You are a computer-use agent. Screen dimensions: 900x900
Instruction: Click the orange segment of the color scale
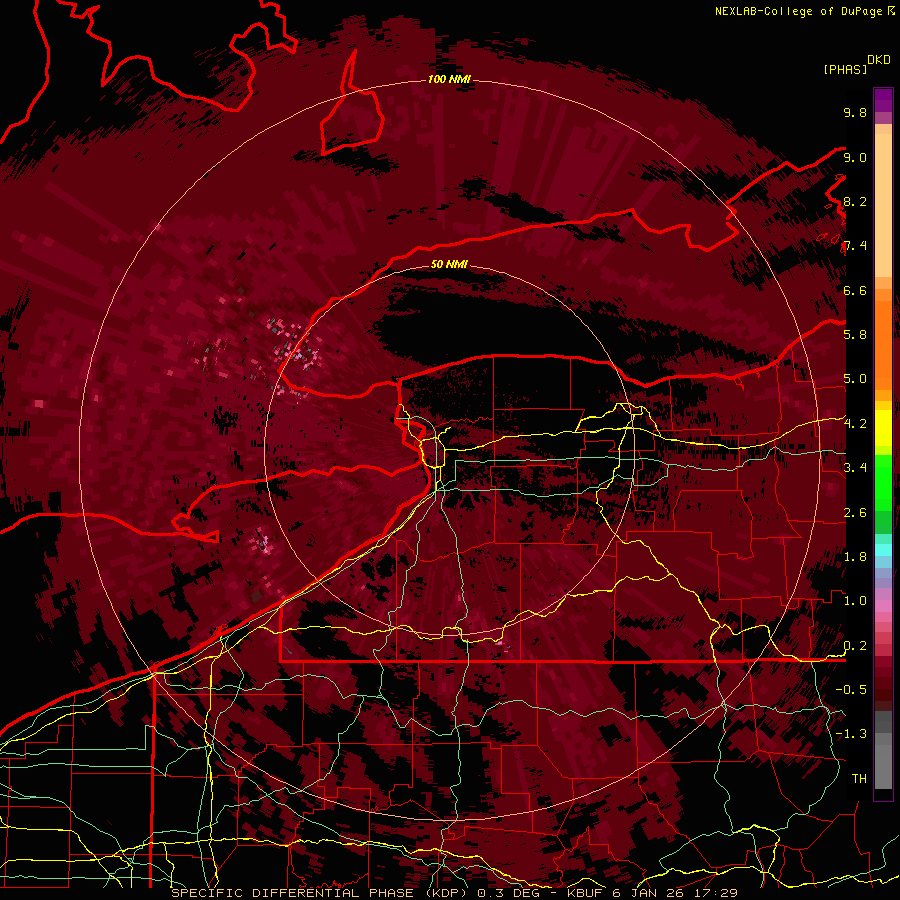[883, 344]
